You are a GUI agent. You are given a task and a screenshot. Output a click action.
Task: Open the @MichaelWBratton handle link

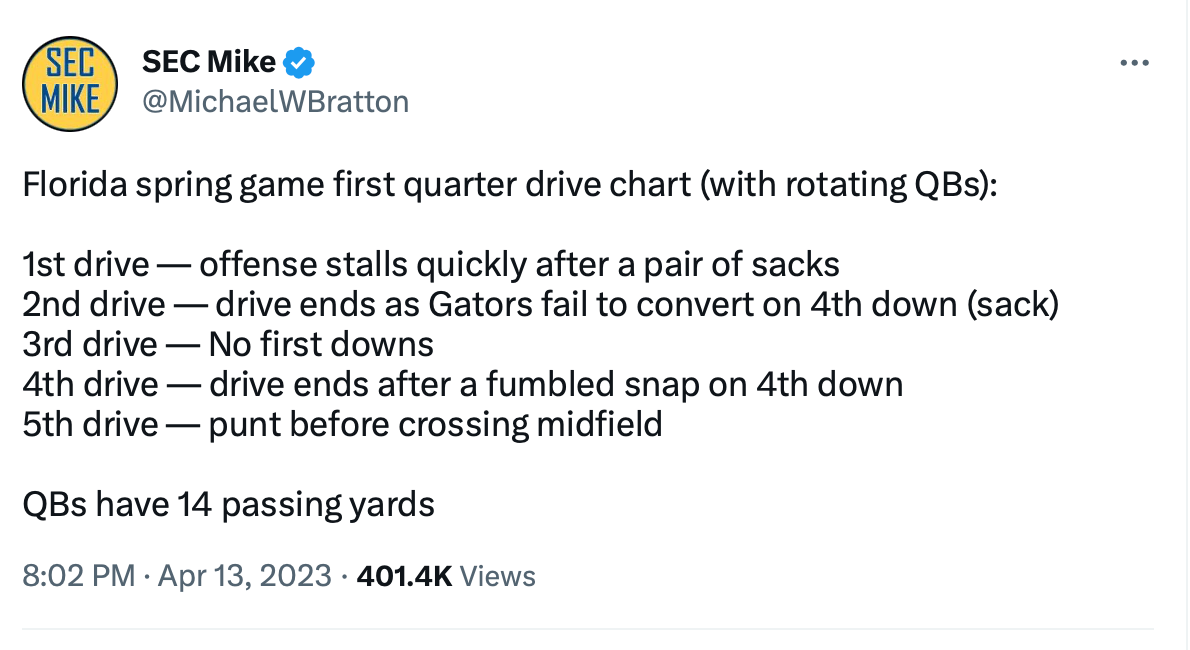[276, 101]
